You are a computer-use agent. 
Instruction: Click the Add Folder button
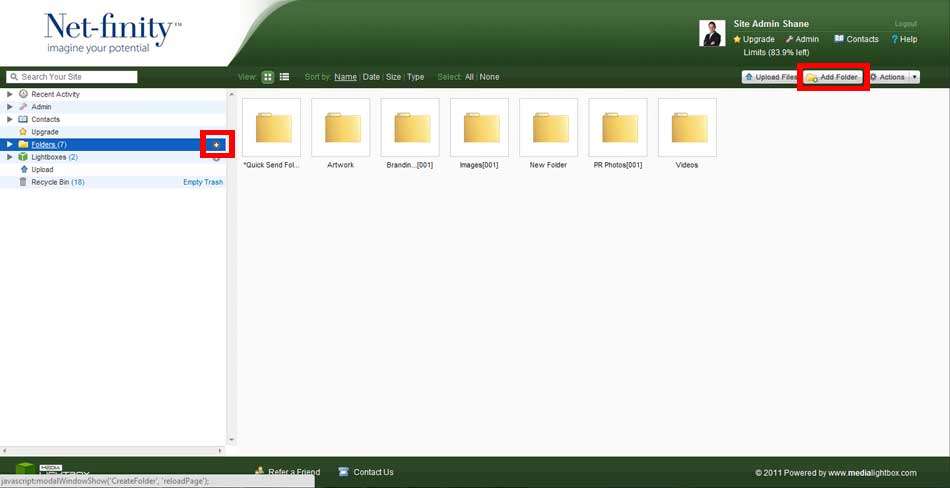[x=832, y=77]
